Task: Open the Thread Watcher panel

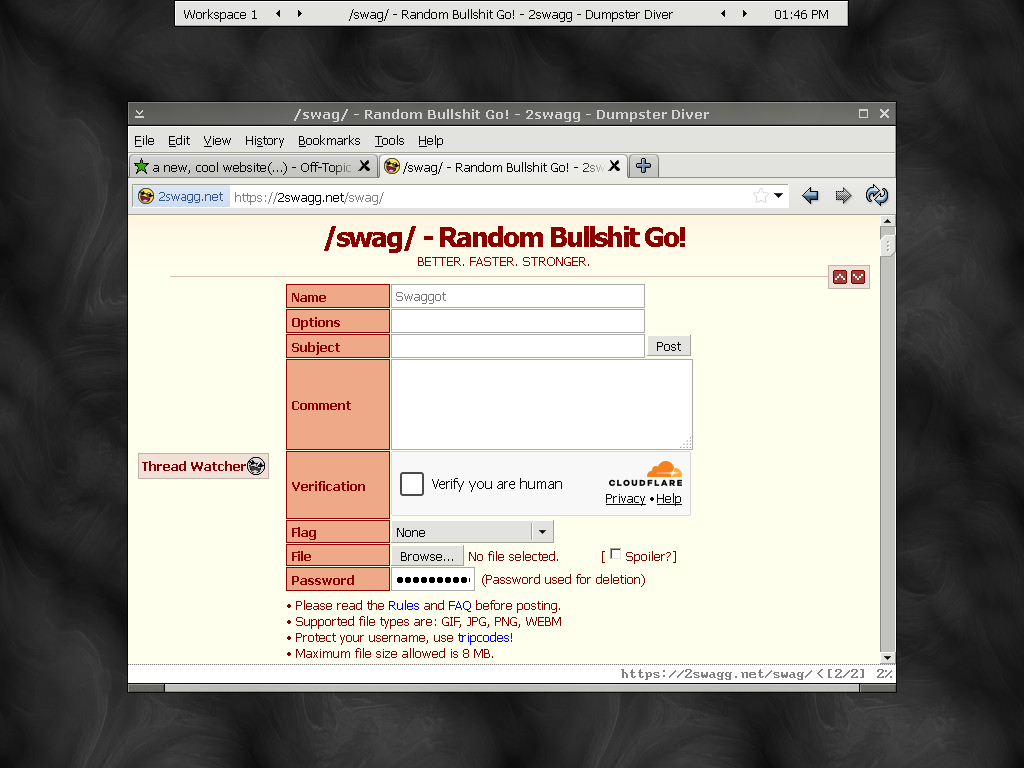Action: [x=203, y=466]
